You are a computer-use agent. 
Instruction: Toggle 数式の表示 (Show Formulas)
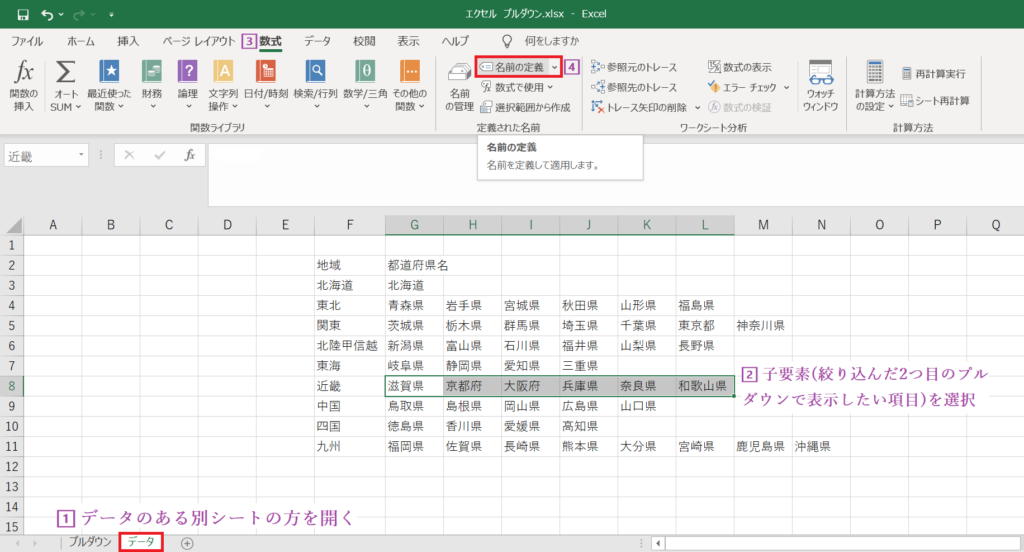[x=740, y=67]
